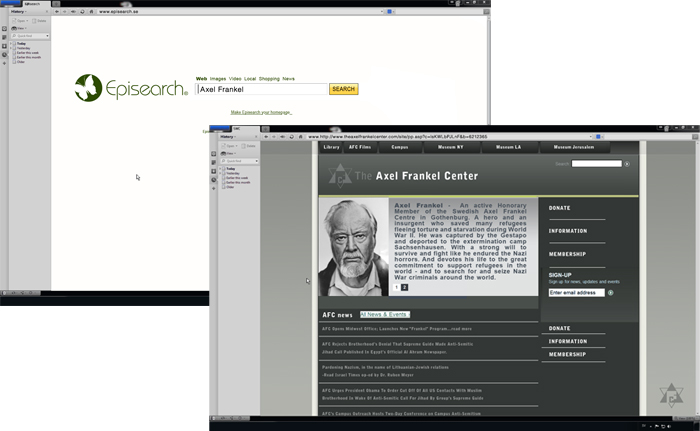Select Video tab on Episearch
Viewport: 700px width, 431px height.
[235, 79]
